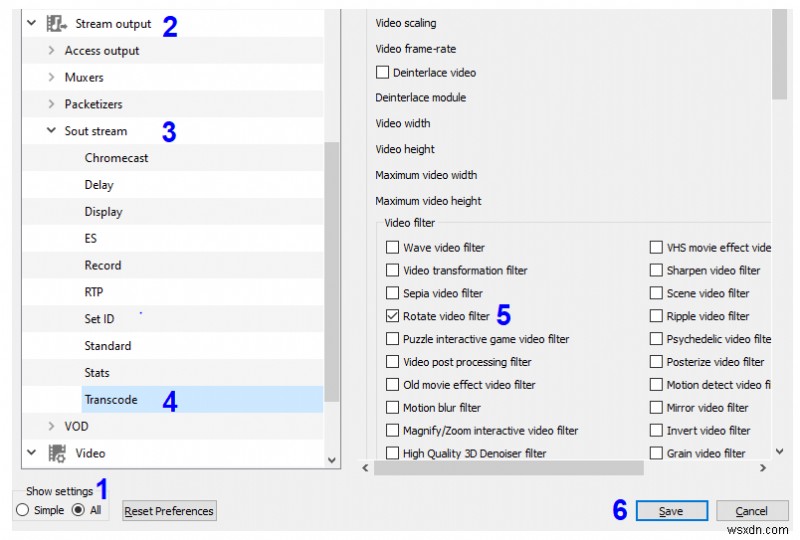The width and height of the screenshot is (800, 540).
Task: Click the Reset Preferences button
Action: tap(169, 511)
